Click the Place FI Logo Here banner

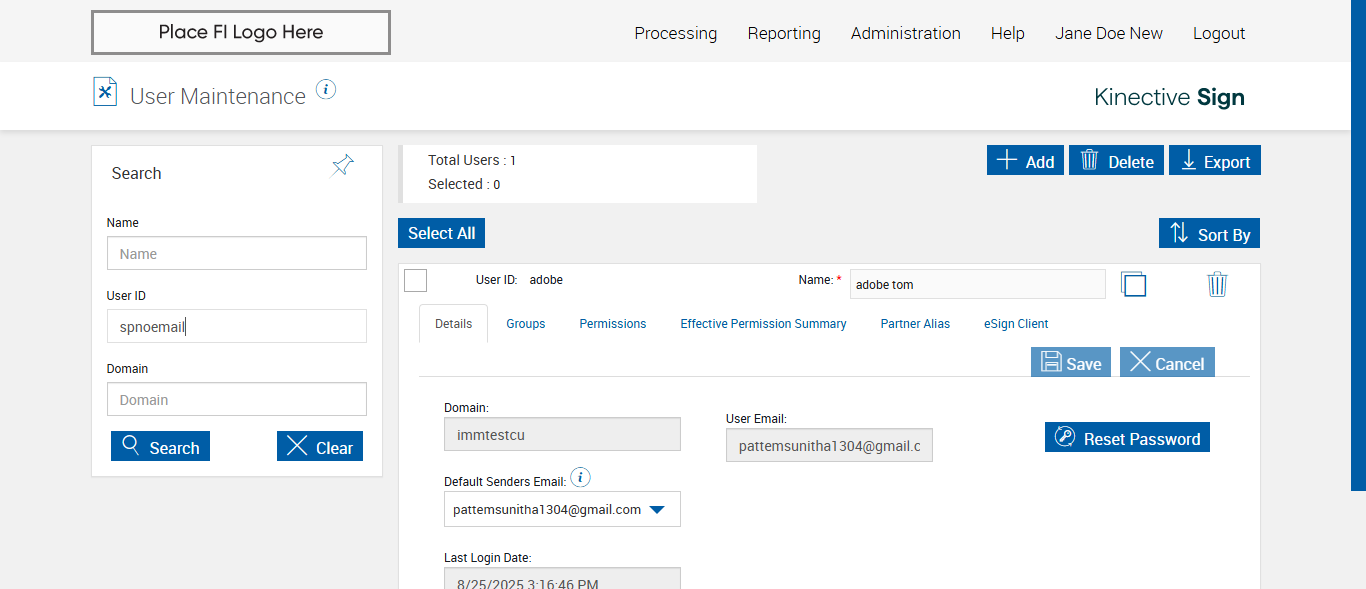click(241, 33)
